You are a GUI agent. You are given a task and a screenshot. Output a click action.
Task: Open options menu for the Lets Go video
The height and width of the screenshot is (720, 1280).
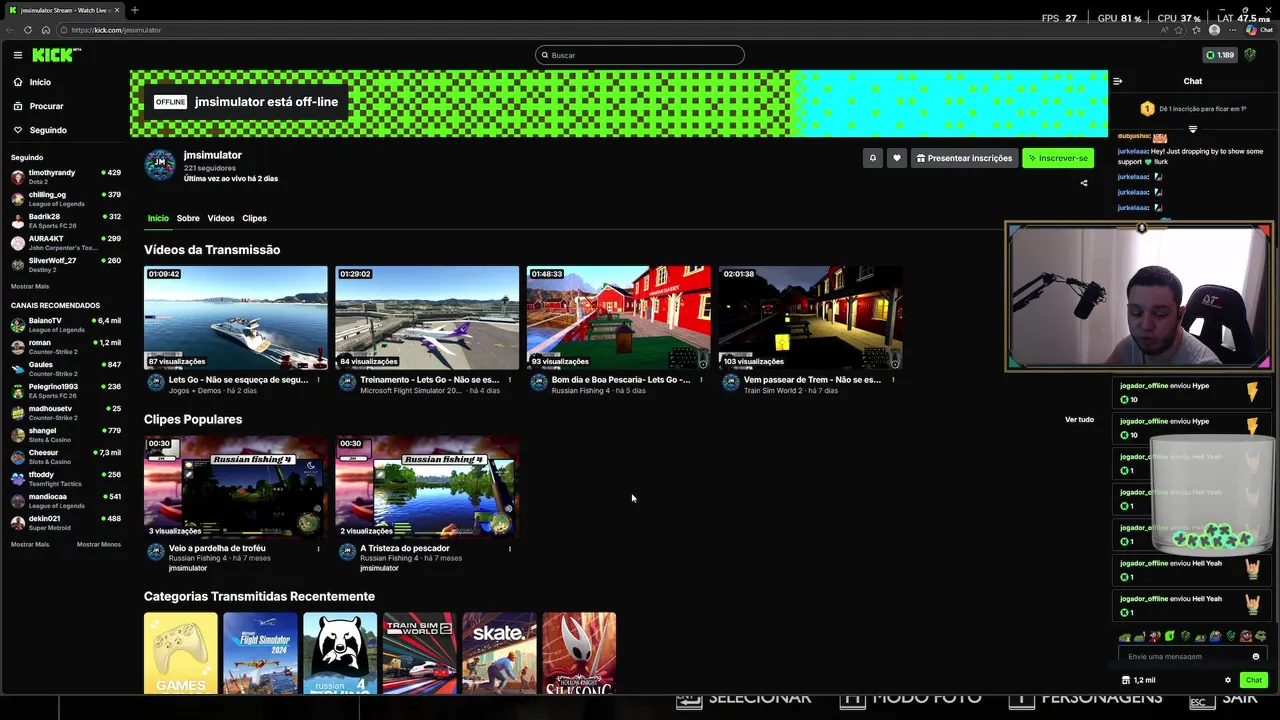tap(319, 380)
